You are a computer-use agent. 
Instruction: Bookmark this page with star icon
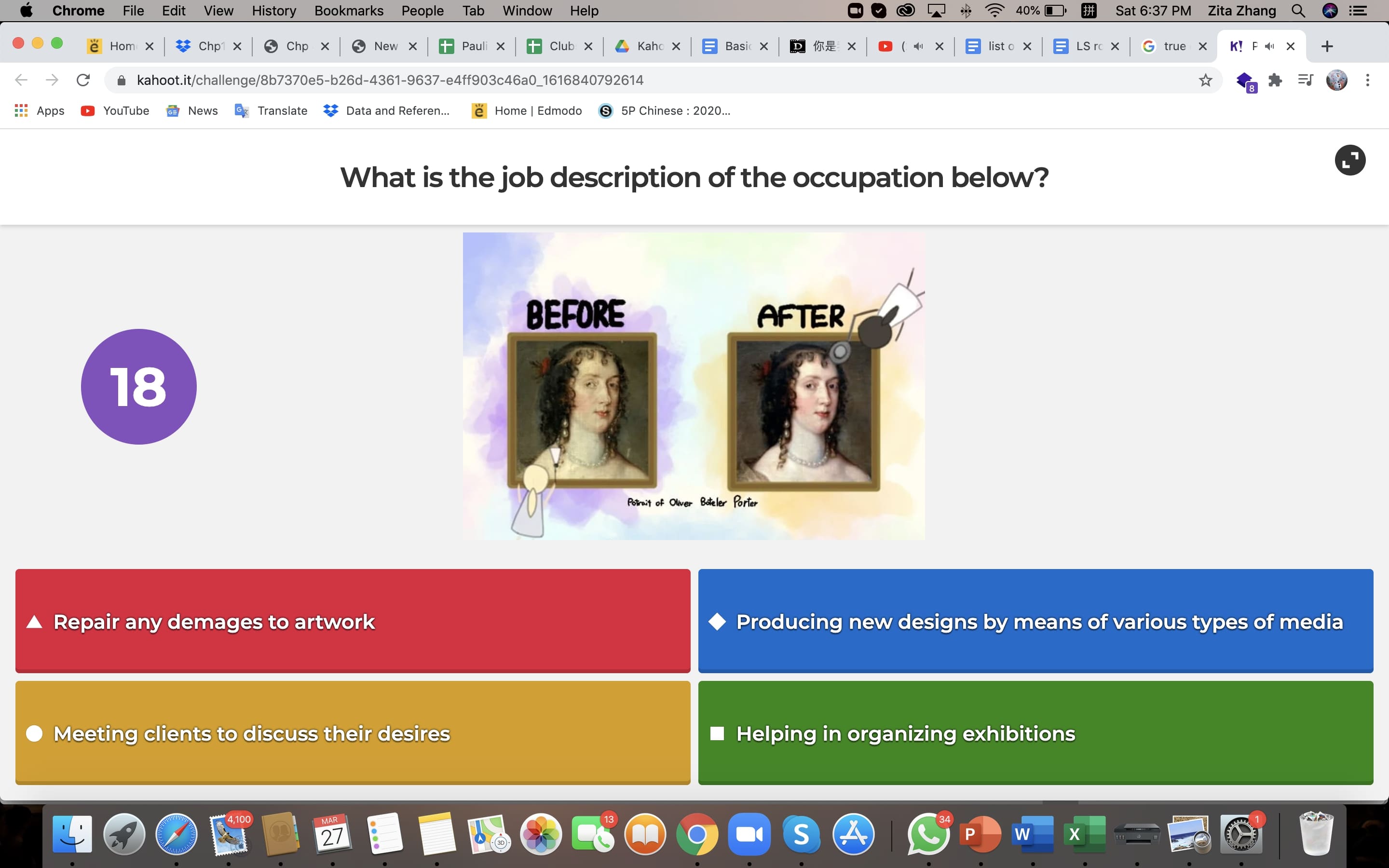(x=1205, y=80)
